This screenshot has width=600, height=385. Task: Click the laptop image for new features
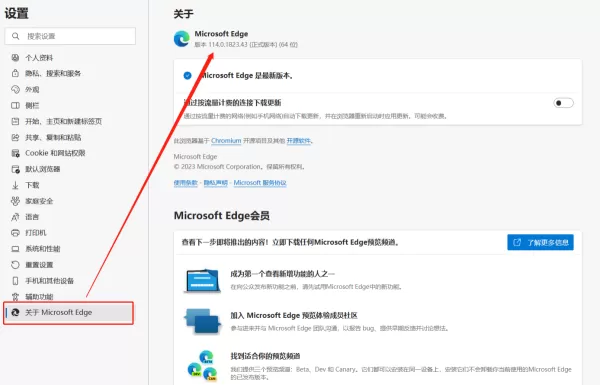click(x=202, y=281)
